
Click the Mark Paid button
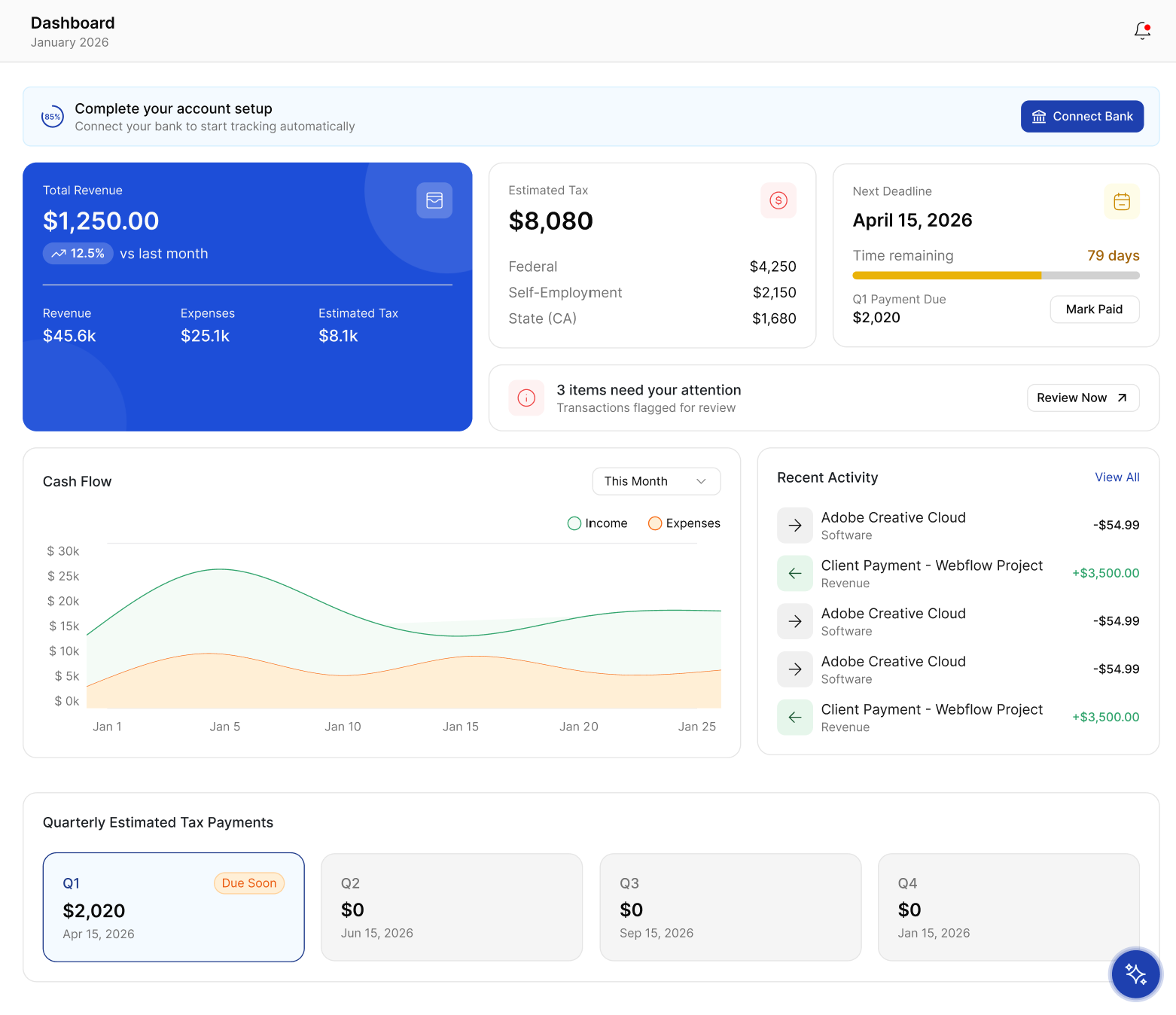point(1094,309)
